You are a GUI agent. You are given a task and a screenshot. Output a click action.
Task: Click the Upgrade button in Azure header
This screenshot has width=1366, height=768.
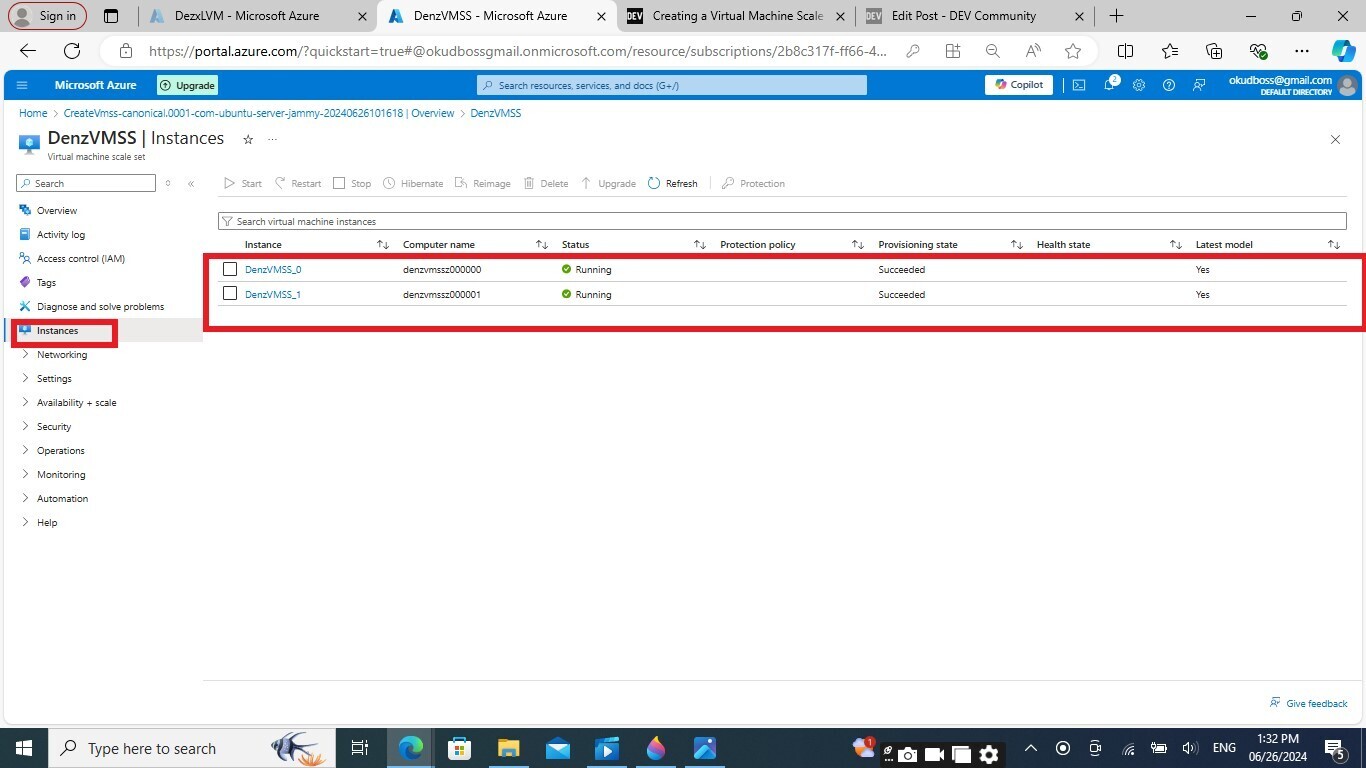[187, 85]
